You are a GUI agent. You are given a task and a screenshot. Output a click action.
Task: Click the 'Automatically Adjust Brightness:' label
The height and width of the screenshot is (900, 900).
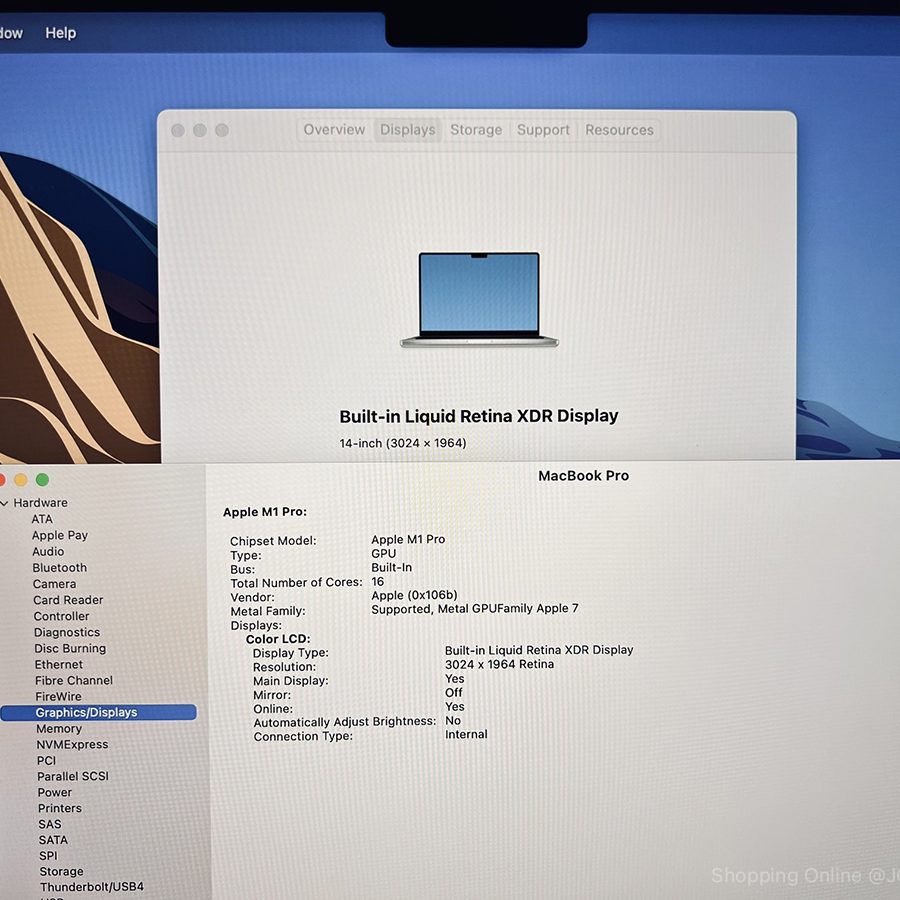[x=345, y=722]
